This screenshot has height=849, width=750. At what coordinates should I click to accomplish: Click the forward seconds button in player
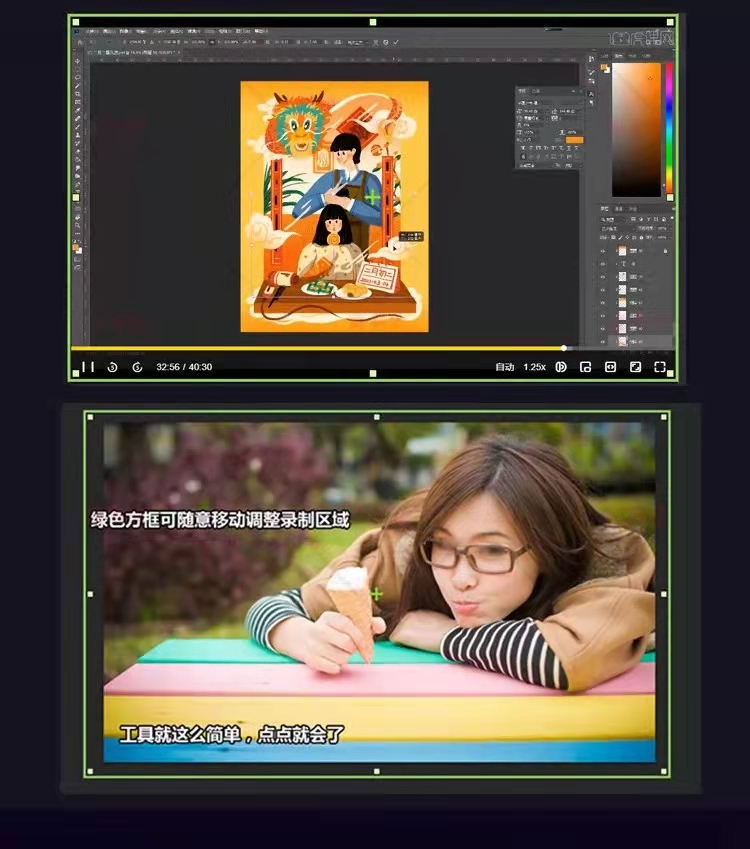(137, 367)
